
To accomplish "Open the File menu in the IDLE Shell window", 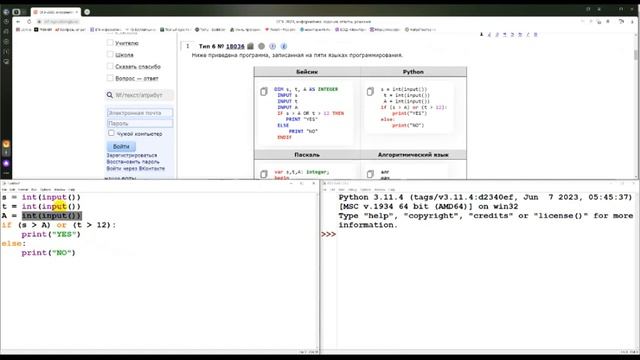I will click(325, 189).
